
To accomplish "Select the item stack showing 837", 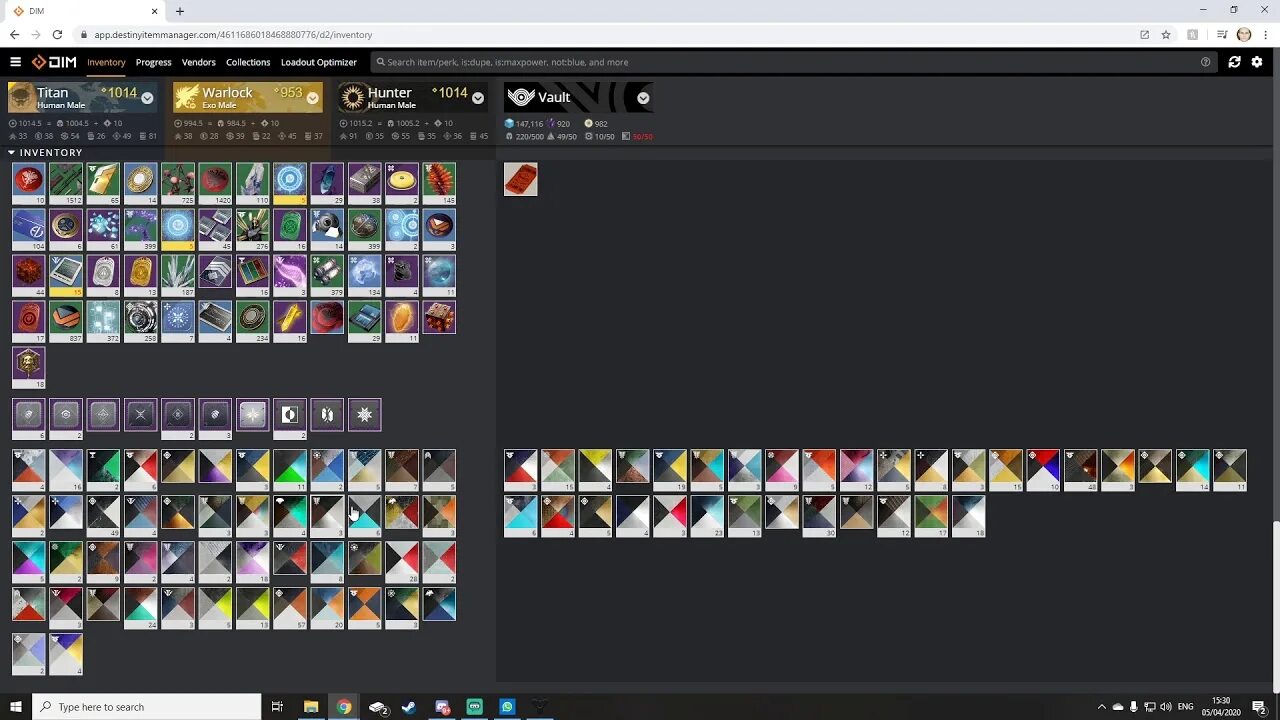I will (x=66, y=321).
